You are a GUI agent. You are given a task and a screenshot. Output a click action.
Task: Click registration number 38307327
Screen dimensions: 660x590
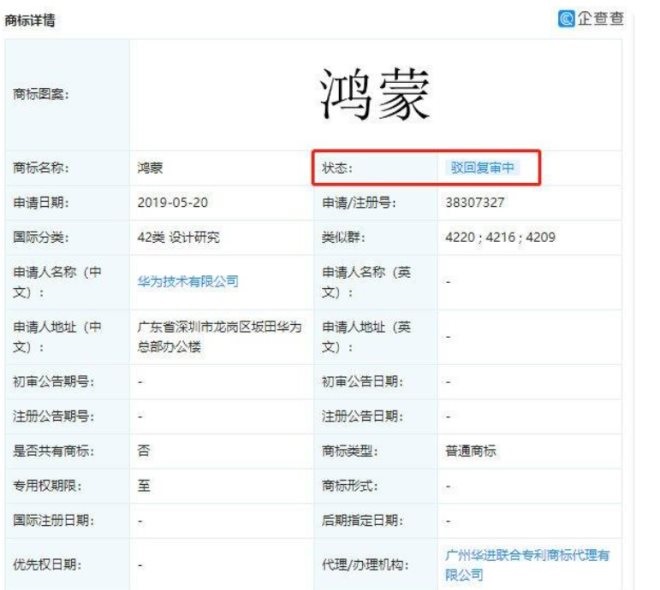click(x=475, y=202)
